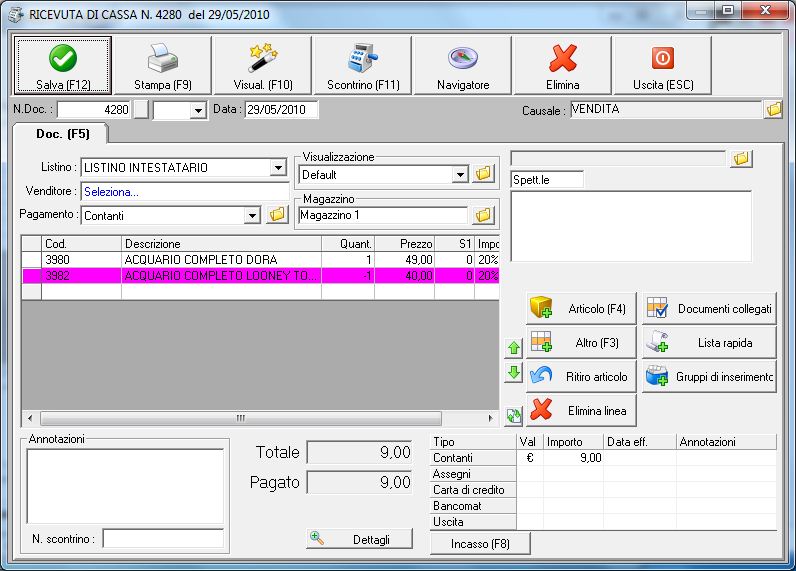Open folder icon next to Pagamento dropdown
The width and height of the screenshot is (796, 571).
pos(277,215)
